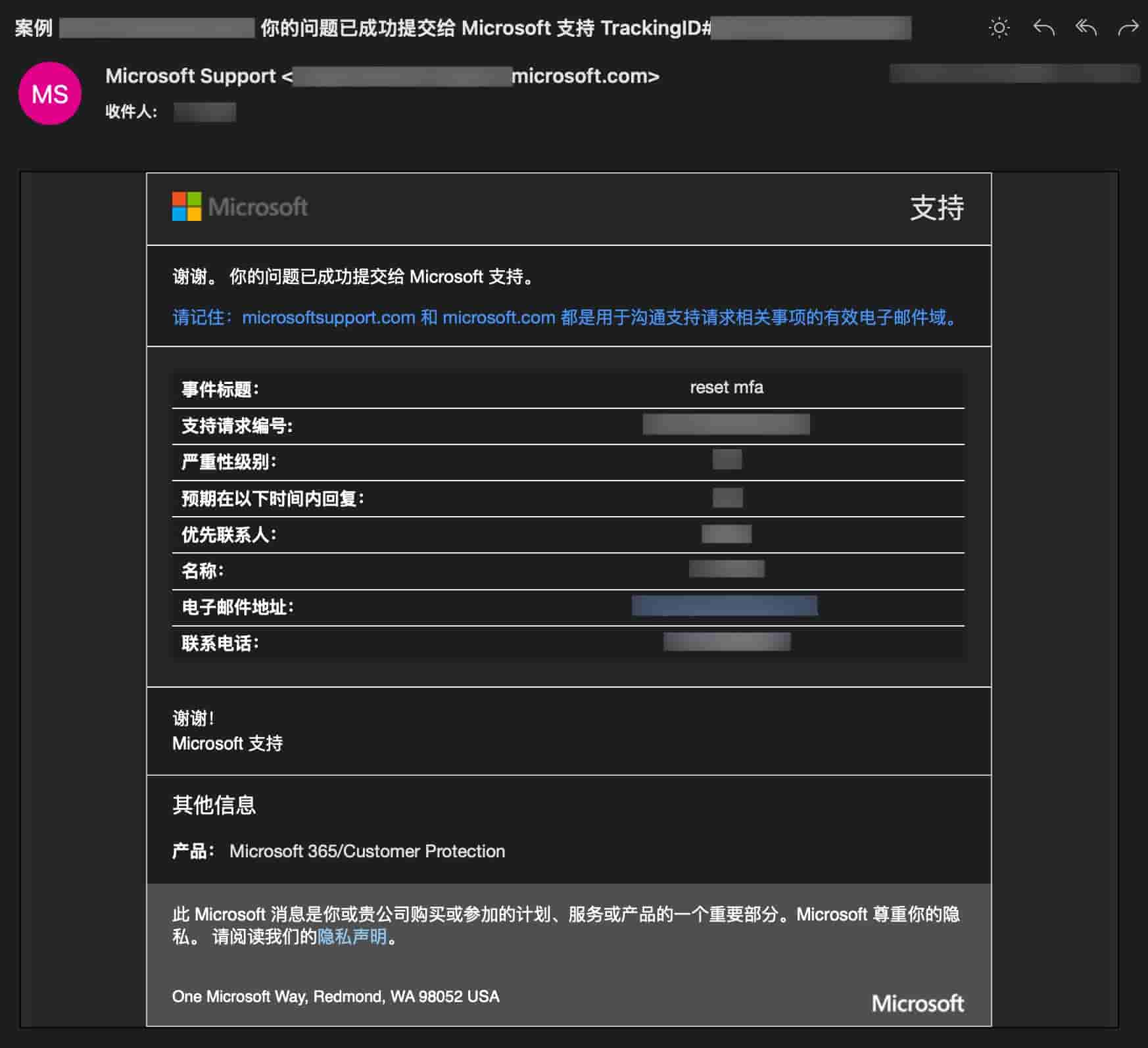Screen dimensions: 1148x1048
Task: Click the 支持请求编号 value field
Action: click(727, 424)
